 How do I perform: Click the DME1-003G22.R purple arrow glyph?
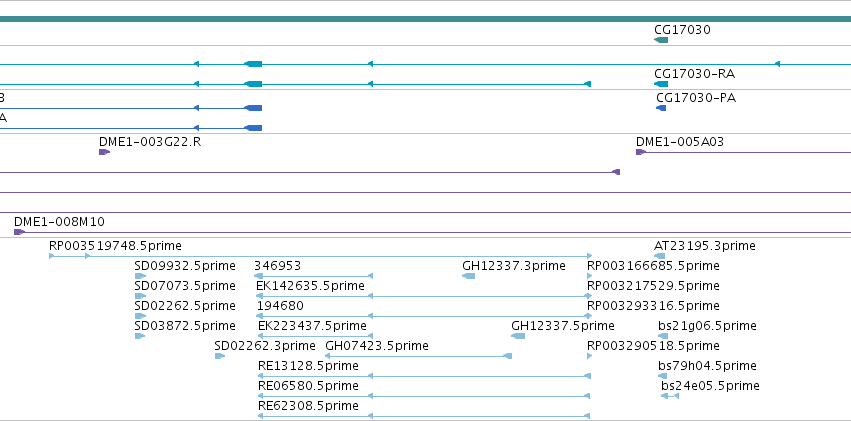coord(104,152)
